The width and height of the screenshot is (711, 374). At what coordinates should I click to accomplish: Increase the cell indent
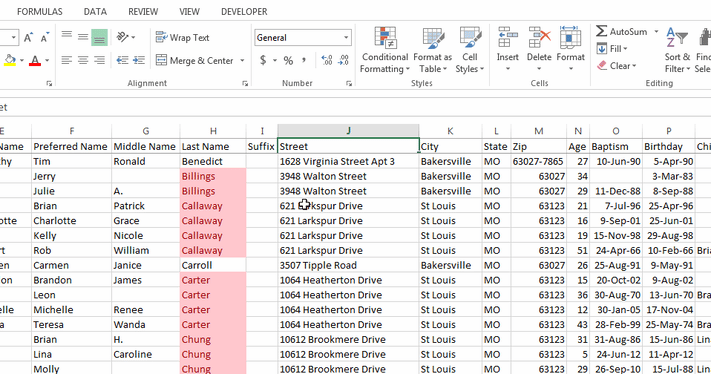tap(139, 60)
